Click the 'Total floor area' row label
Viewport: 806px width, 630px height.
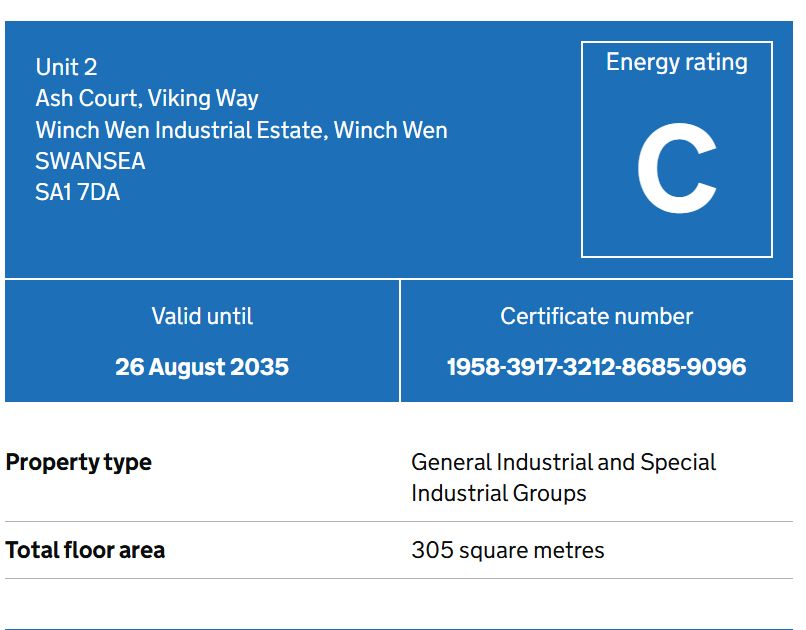coord(85,550)
